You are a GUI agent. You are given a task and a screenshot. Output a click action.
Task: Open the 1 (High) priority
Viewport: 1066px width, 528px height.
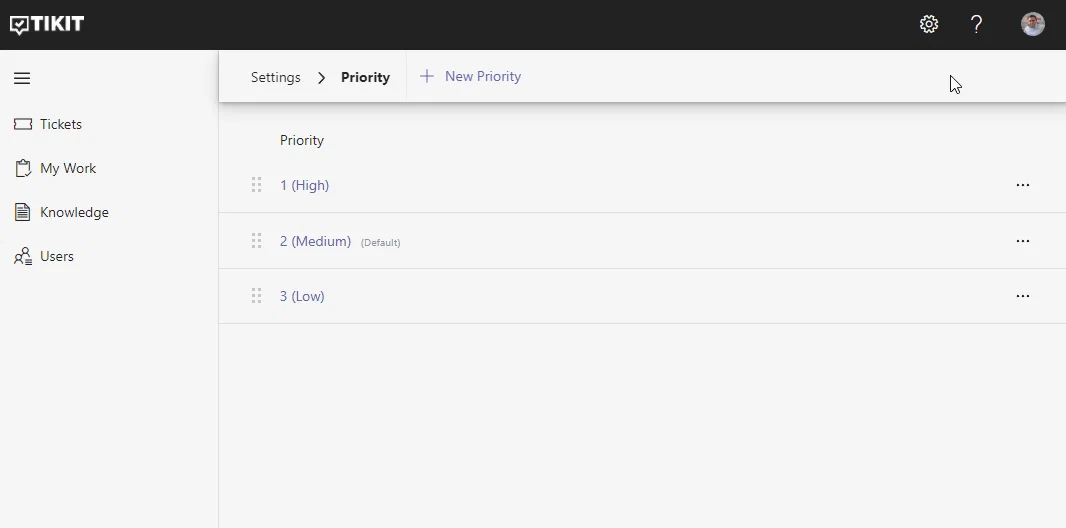(x=305, y=186)
